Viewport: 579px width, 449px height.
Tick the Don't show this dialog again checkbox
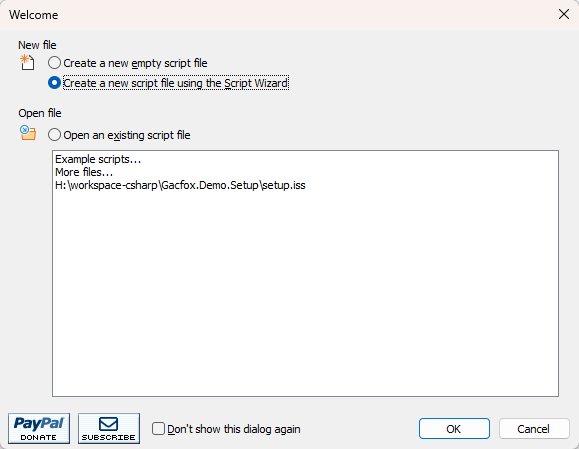(x=158, y=429)
